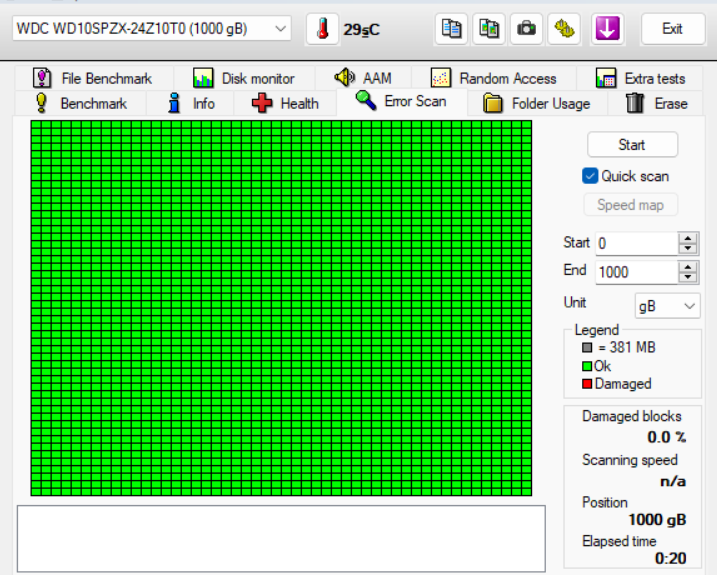Screen dimensions: 717x575
Task: Open the AAM tab
Action: (x=363, y=78)
